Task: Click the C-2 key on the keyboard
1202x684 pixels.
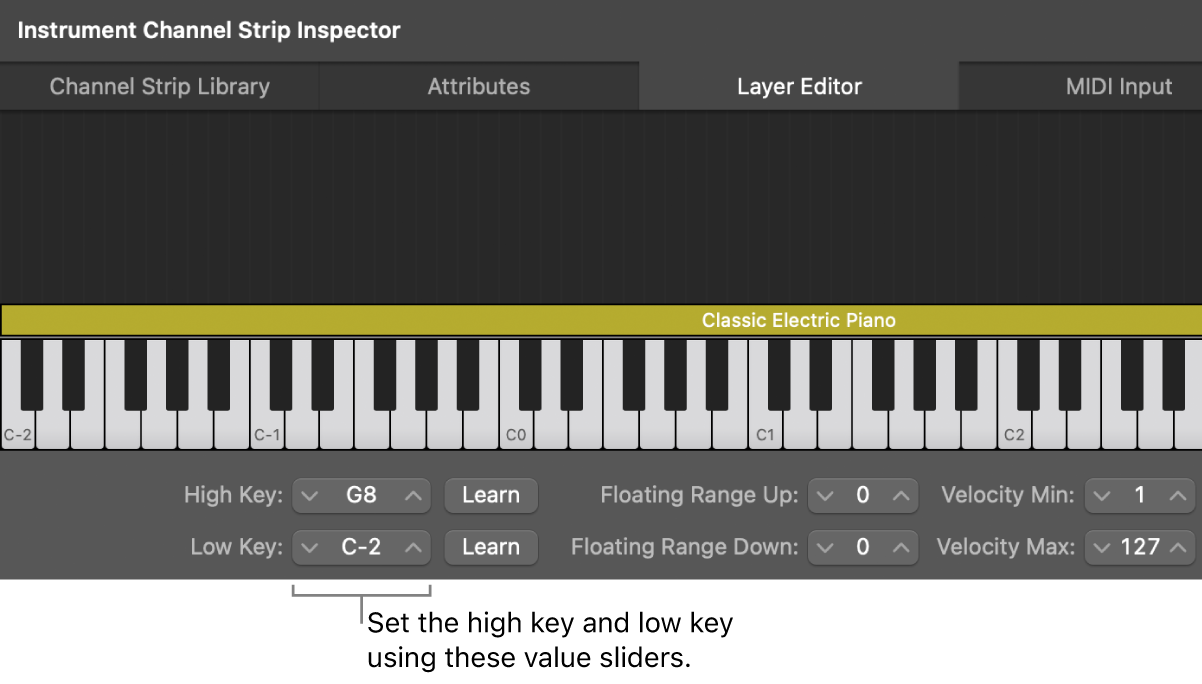Action: (x=15, y=430)
